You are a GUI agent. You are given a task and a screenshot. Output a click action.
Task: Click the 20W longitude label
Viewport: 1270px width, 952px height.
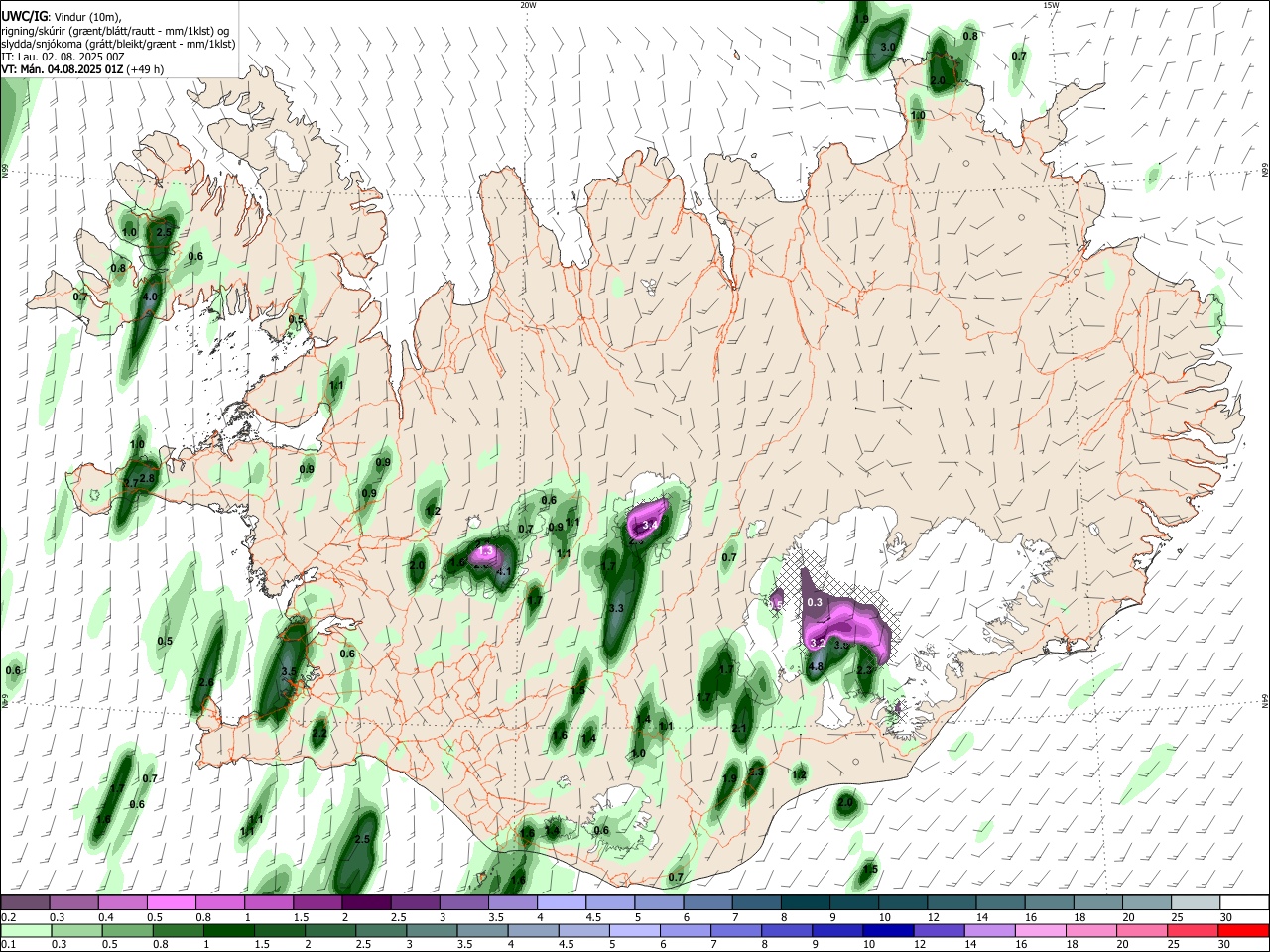528,5
